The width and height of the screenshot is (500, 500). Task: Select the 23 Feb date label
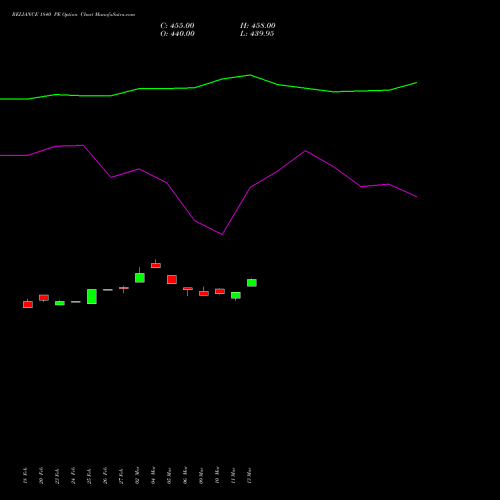(57, 475)
